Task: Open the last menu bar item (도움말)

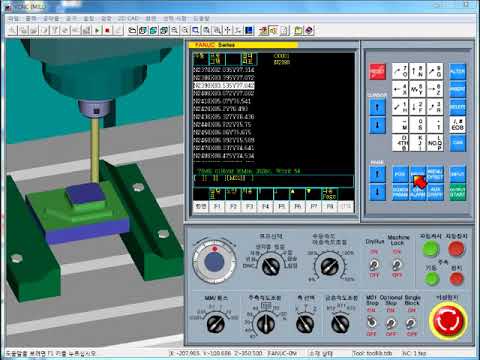Action: tap(201, 18)
